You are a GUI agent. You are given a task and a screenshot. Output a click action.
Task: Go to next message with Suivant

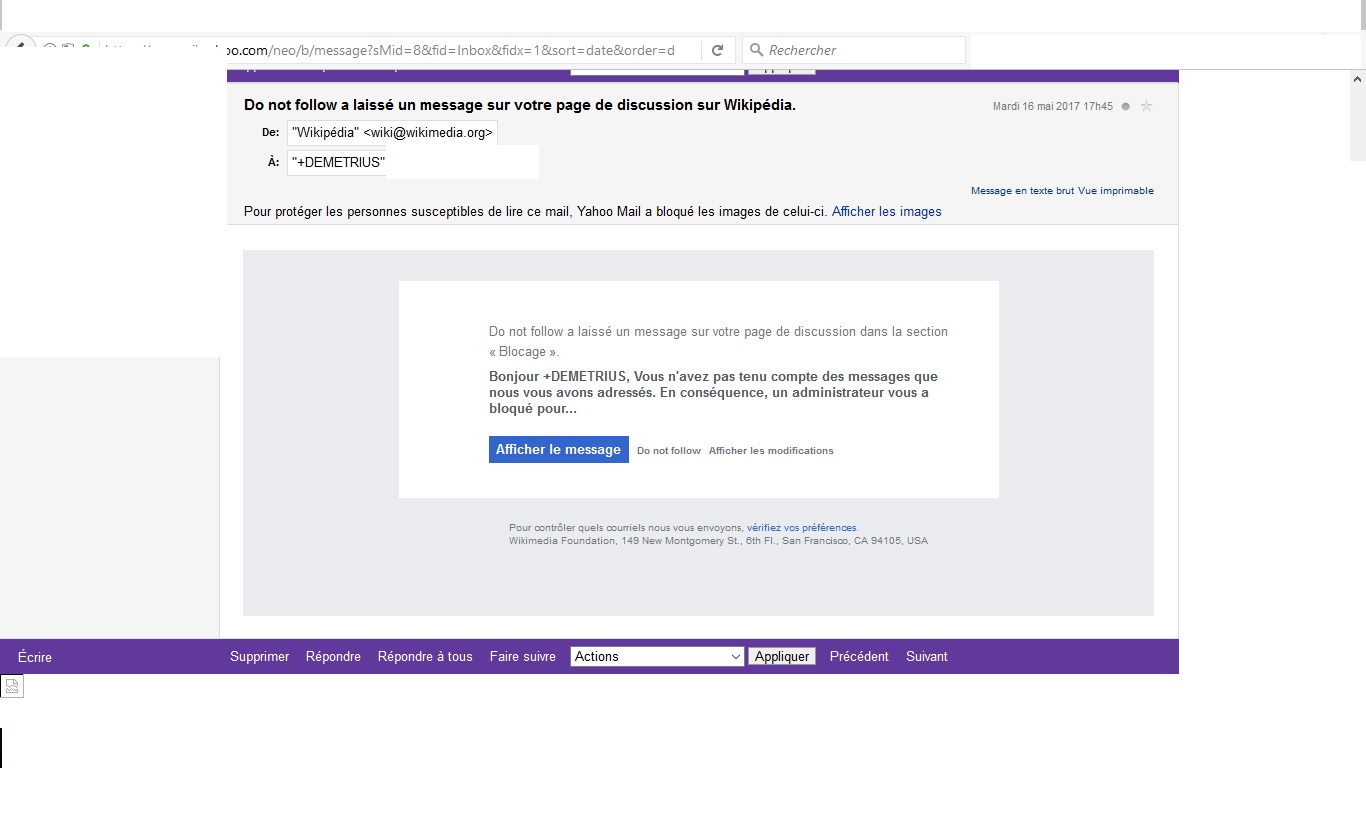926,656
